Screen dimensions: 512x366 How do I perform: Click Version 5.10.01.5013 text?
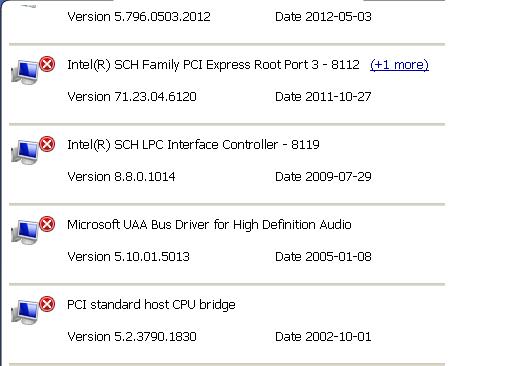pos(129,257)
